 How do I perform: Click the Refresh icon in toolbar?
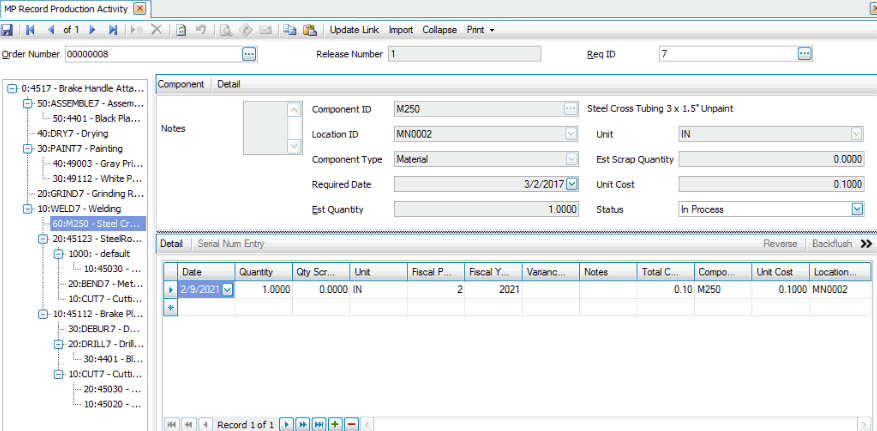click(x=181, y=30)
